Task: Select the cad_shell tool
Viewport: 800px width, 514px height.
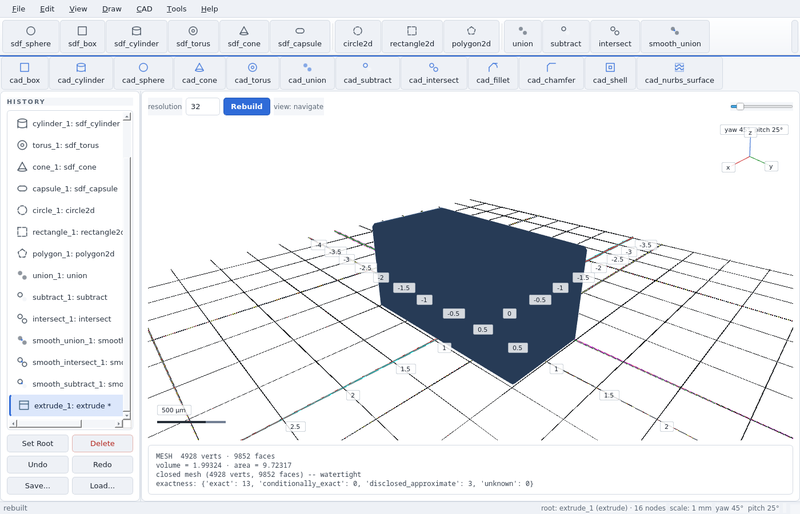Action: (x=610, y=74)
